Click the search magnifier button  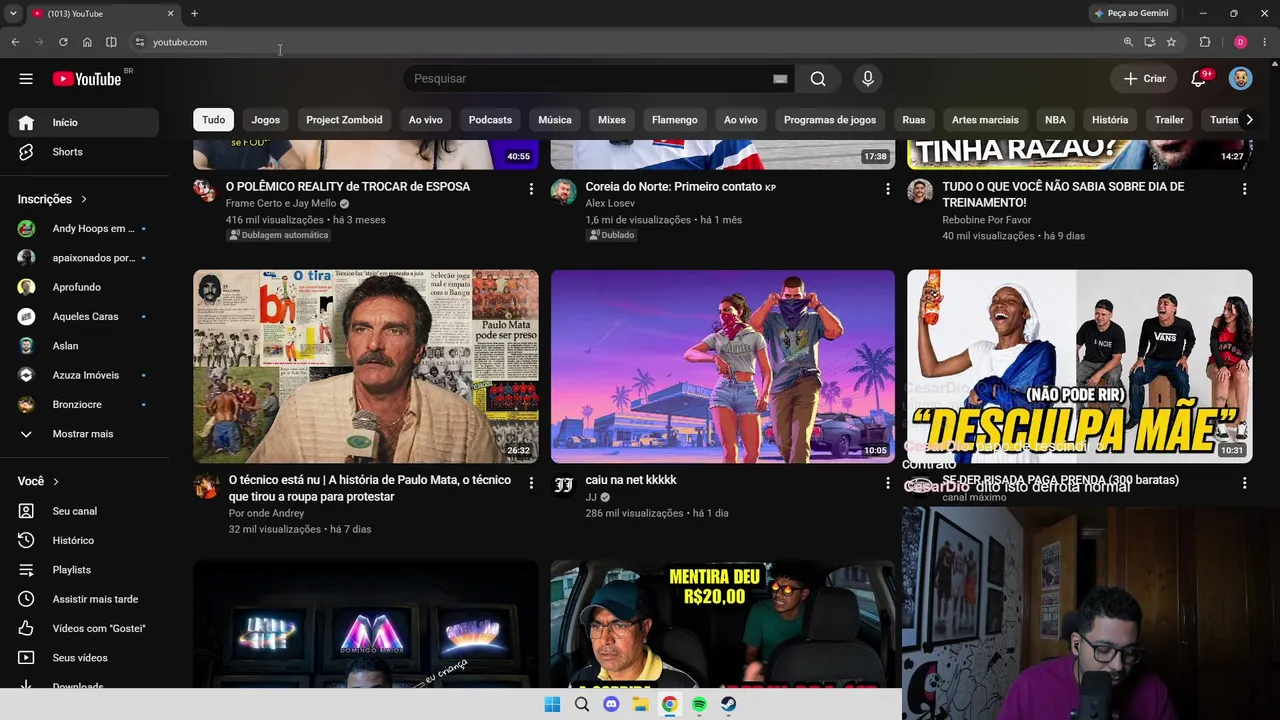(x=818, y=79)
